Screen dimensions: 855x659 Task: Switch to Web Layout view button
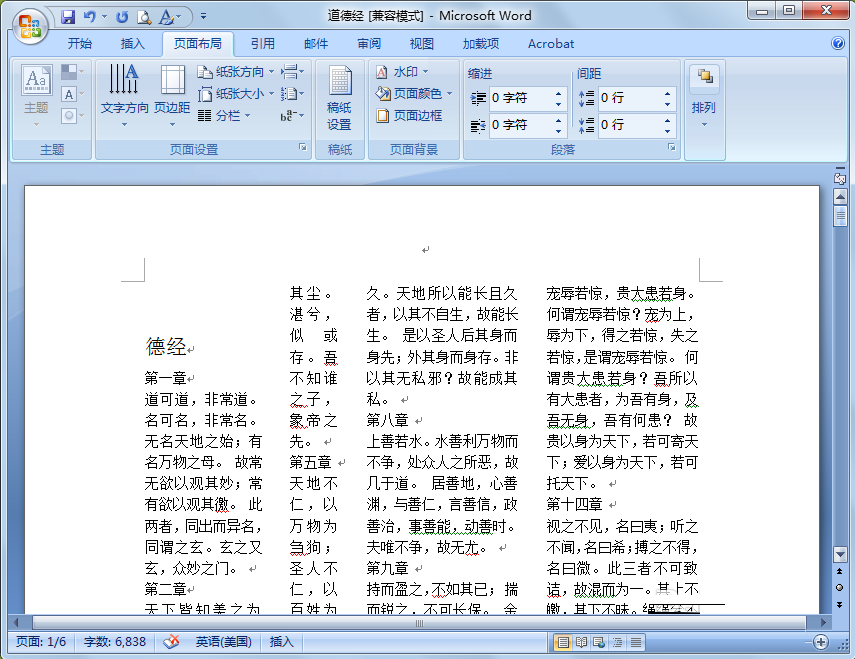tap(597, 642)
